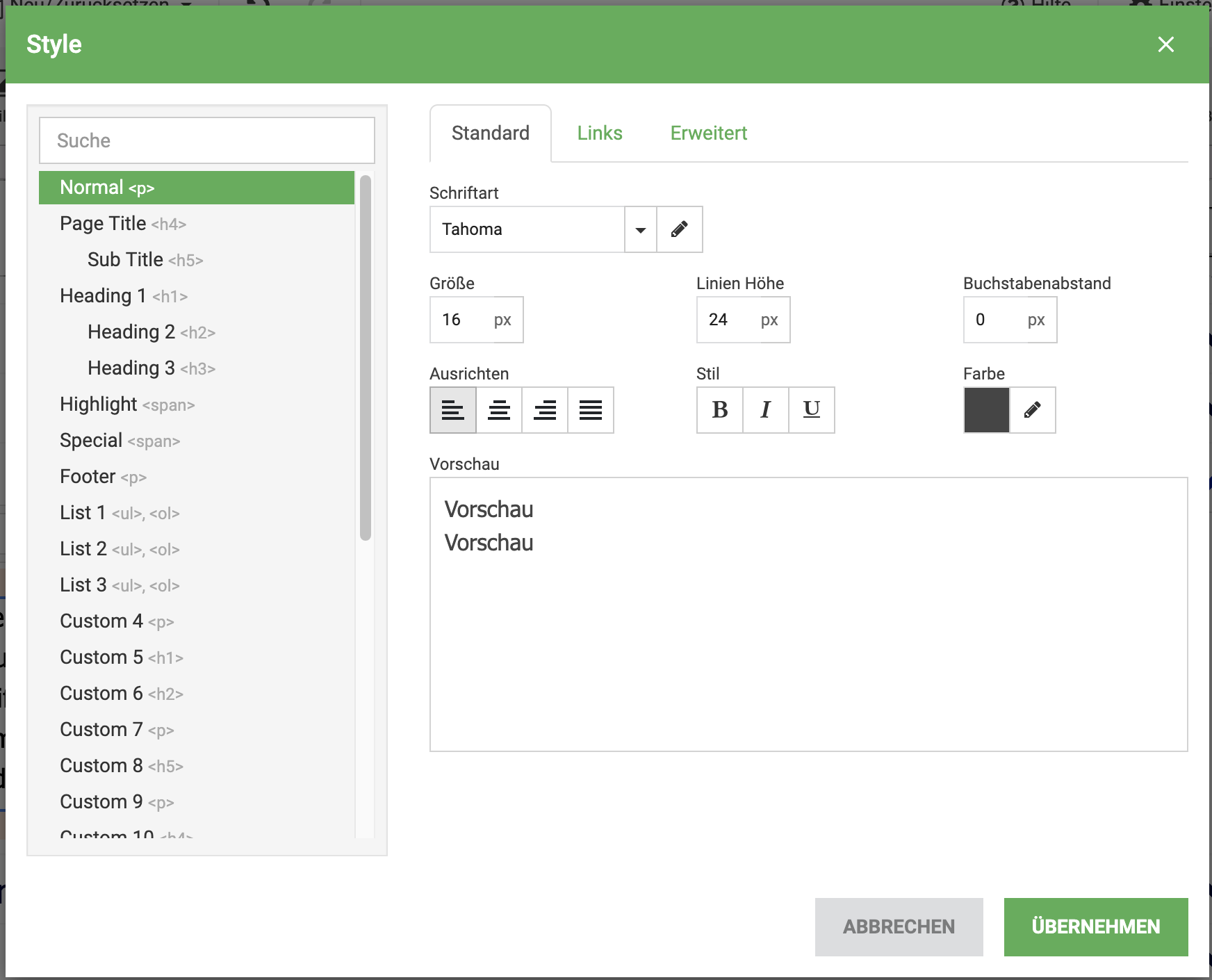The height and width of the screenshot is (980, 1212).
Task: Select left text alignment
Action: pyautogui.click(x=453, y=410)
